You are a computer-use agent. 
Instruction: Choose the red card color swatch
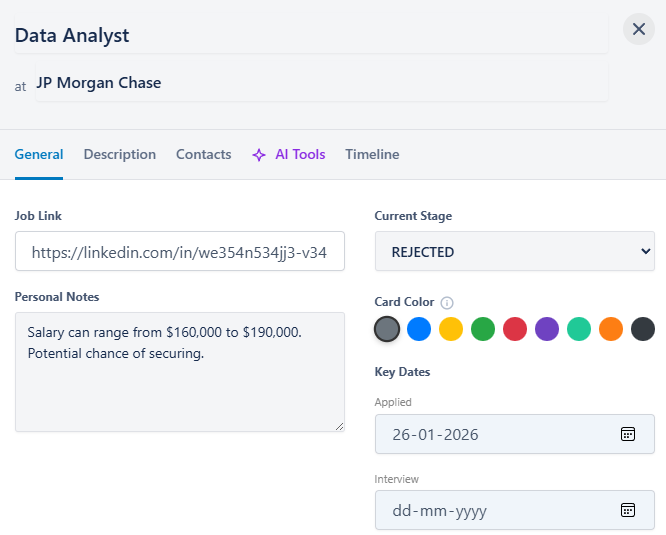(515, 329)
